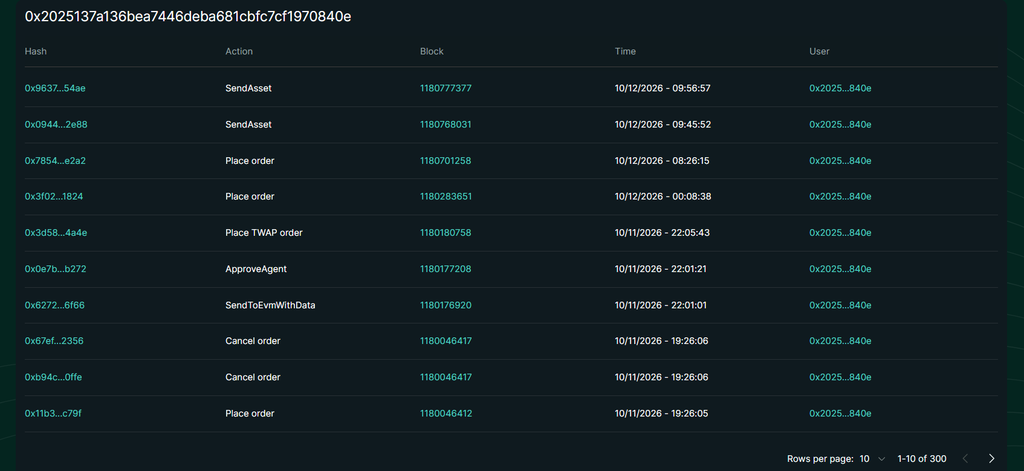
Task: Click Place order action in 0x7854...e2a2 row
Action: (249, 161)
